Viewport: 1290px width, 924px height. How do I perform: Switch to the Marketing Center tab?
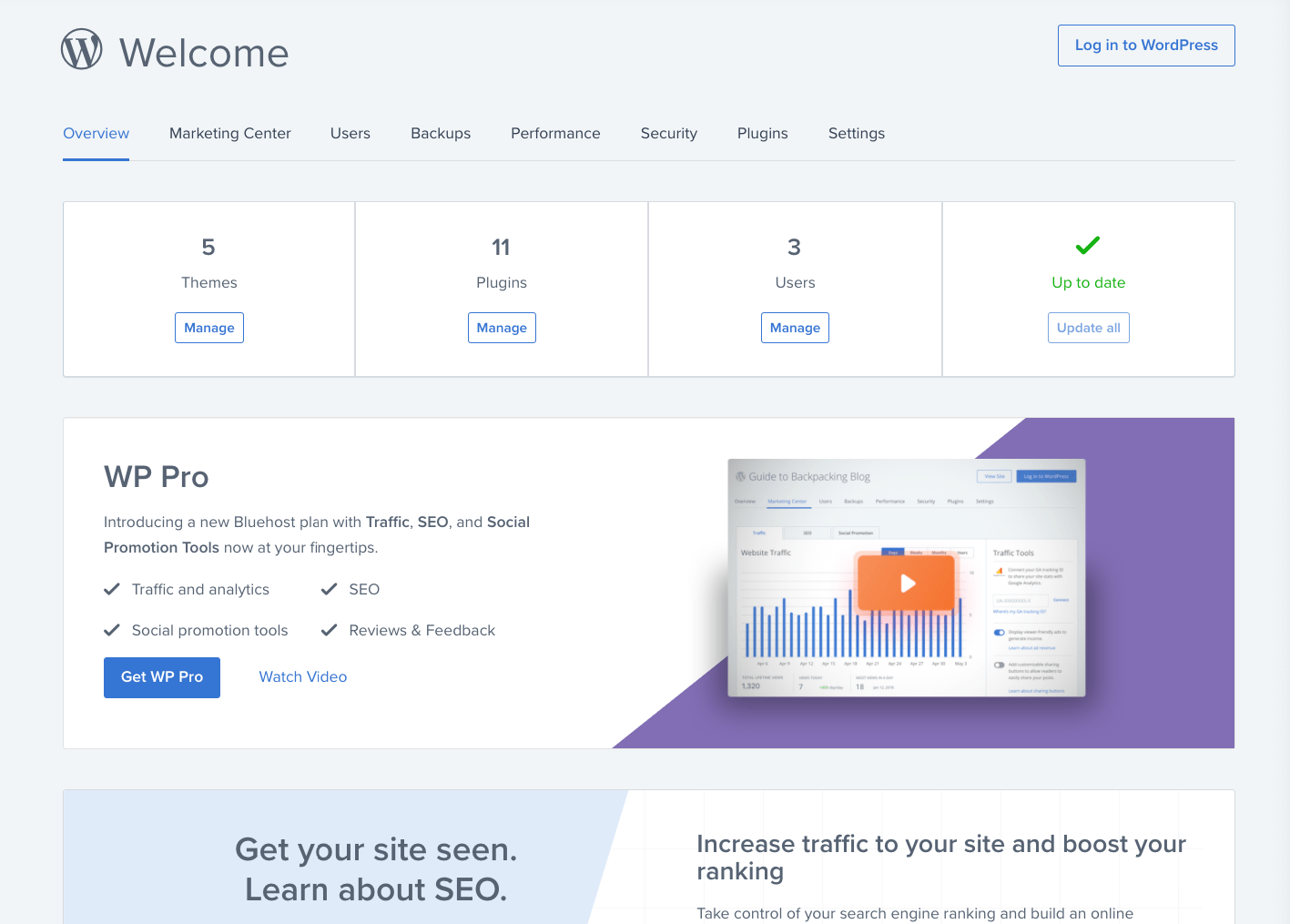(230, 133)
